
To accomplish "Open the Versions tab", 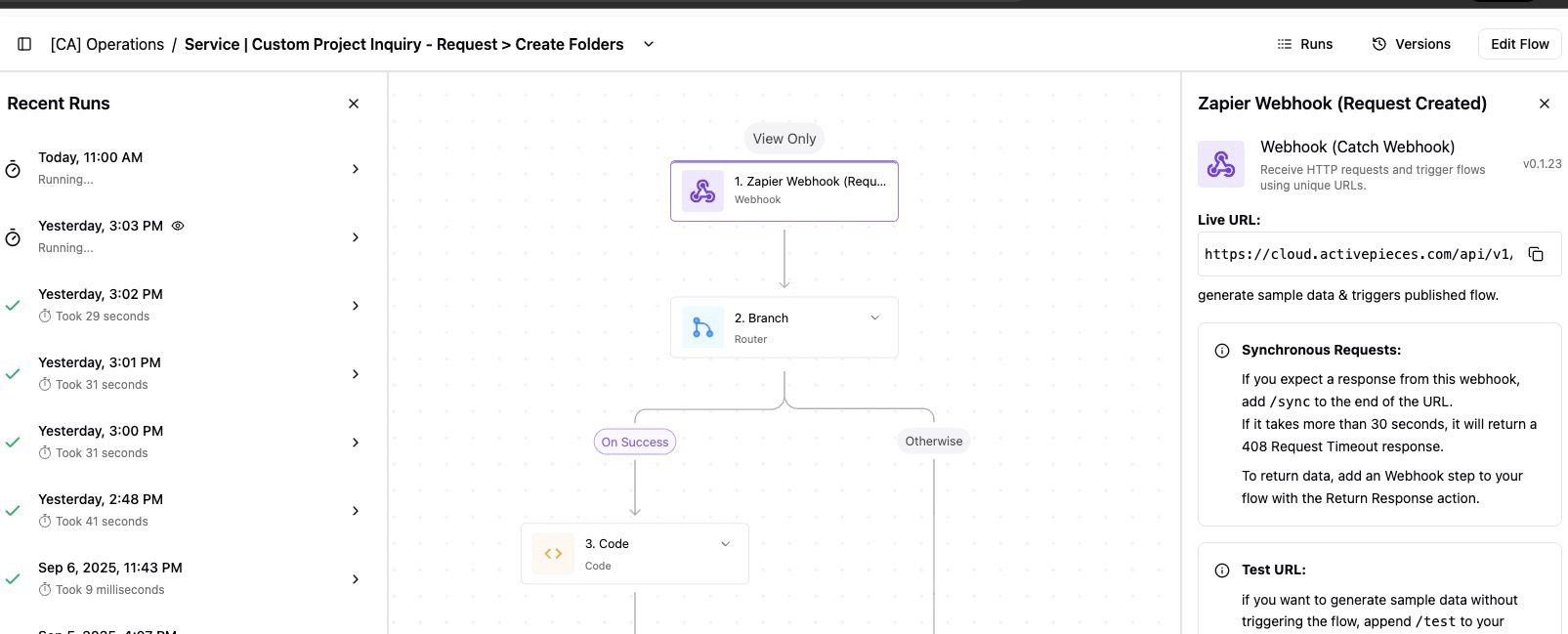I will 1411,44.
